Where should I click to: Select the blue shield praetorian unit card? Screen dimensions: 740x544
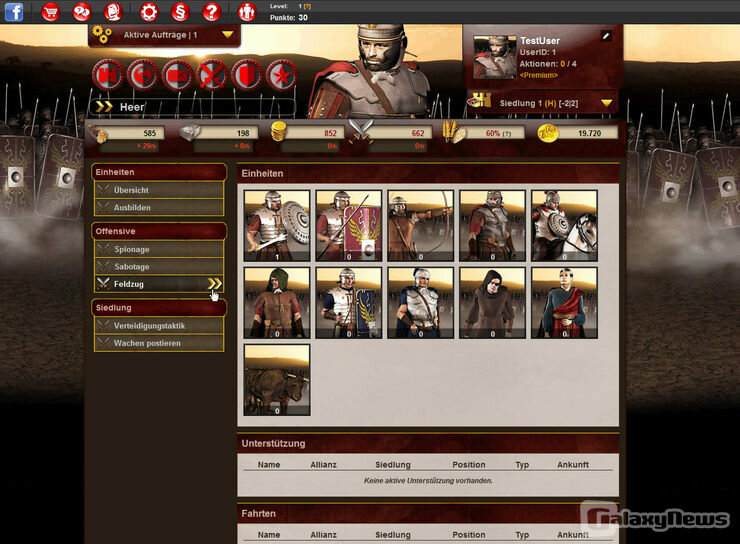point(349,303)
